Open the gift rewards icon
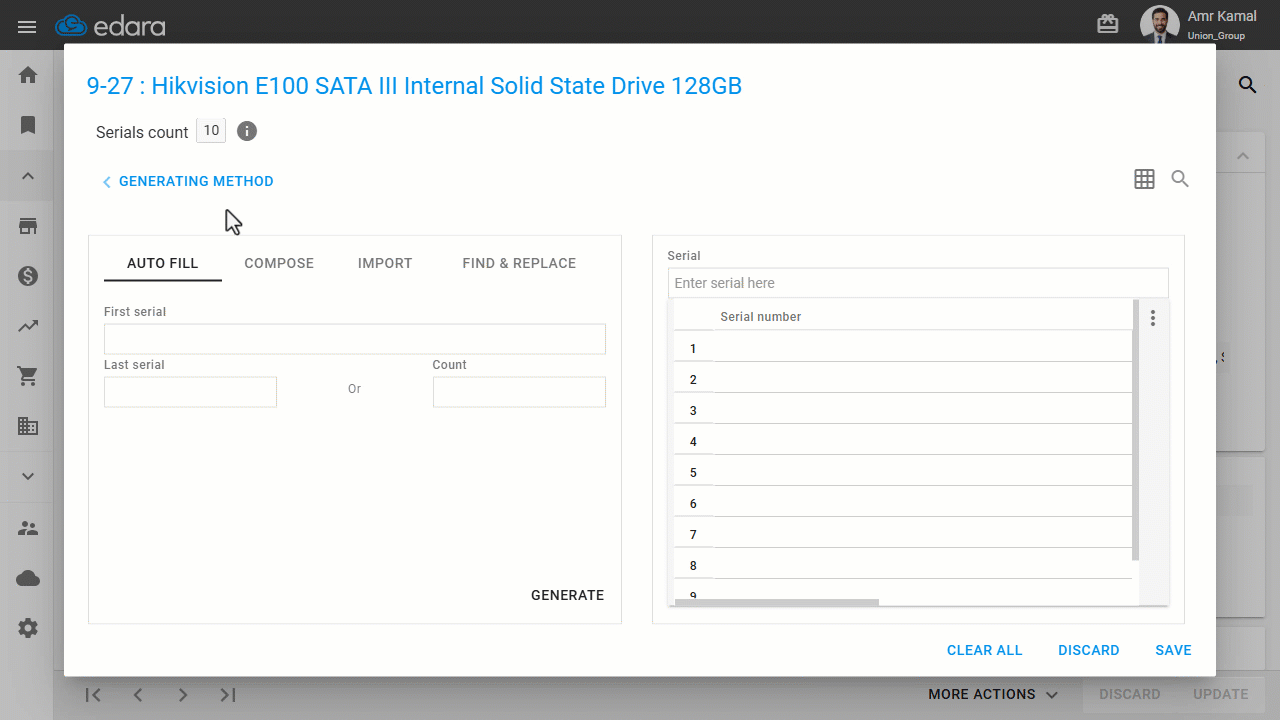The width and height of the screenshot is (1280, 720). [1108, 25]
